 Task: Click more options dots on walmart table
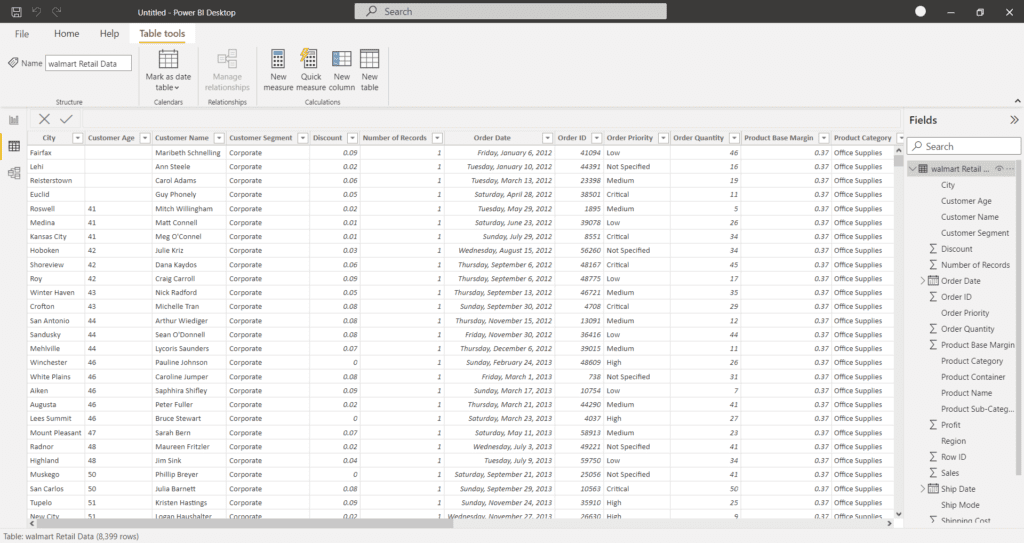point(1011,169)
